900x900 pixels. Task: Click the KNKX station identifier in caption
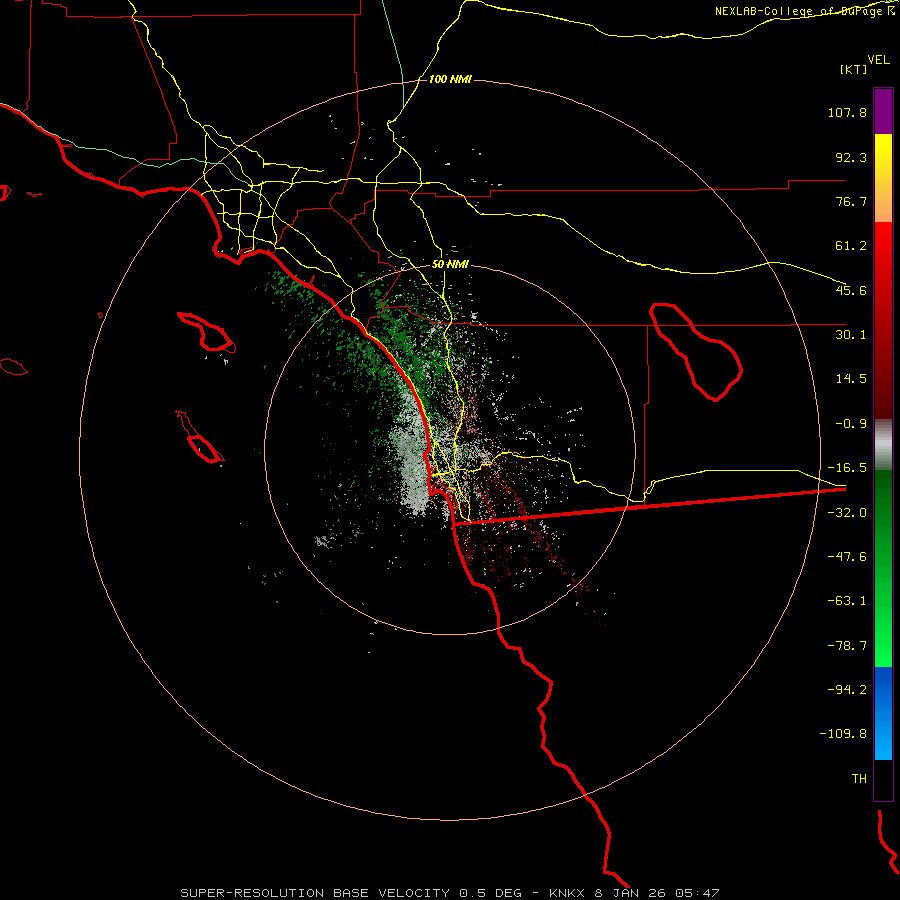(567, 893)
